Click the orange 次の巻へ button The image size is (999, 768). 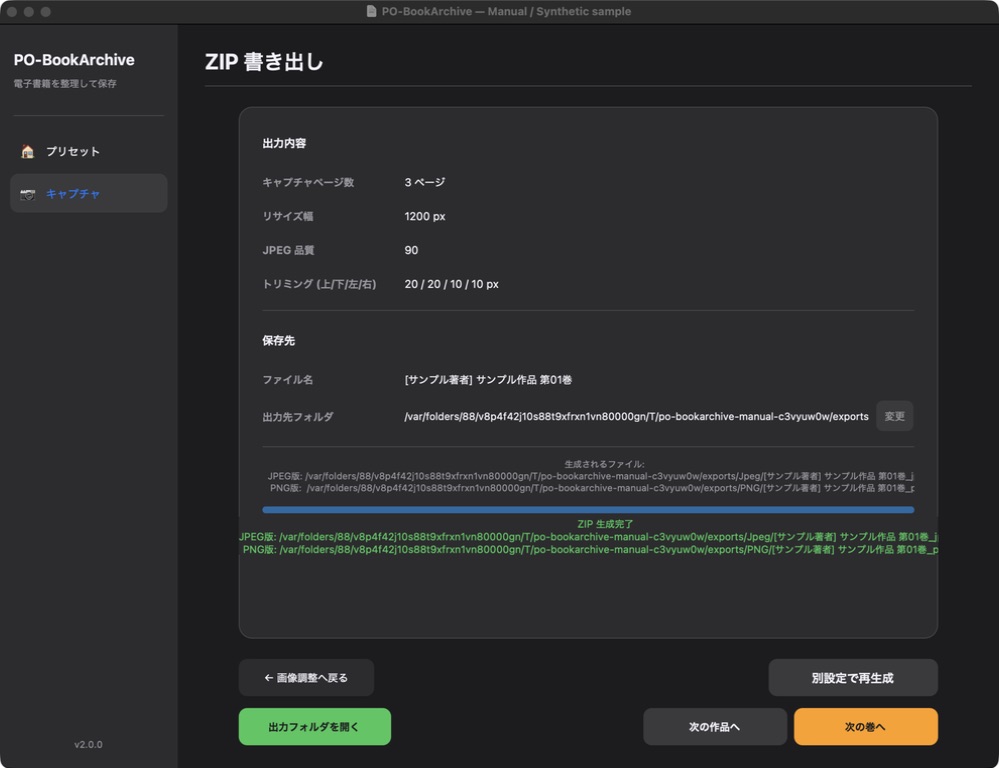(x=865, y=727)
